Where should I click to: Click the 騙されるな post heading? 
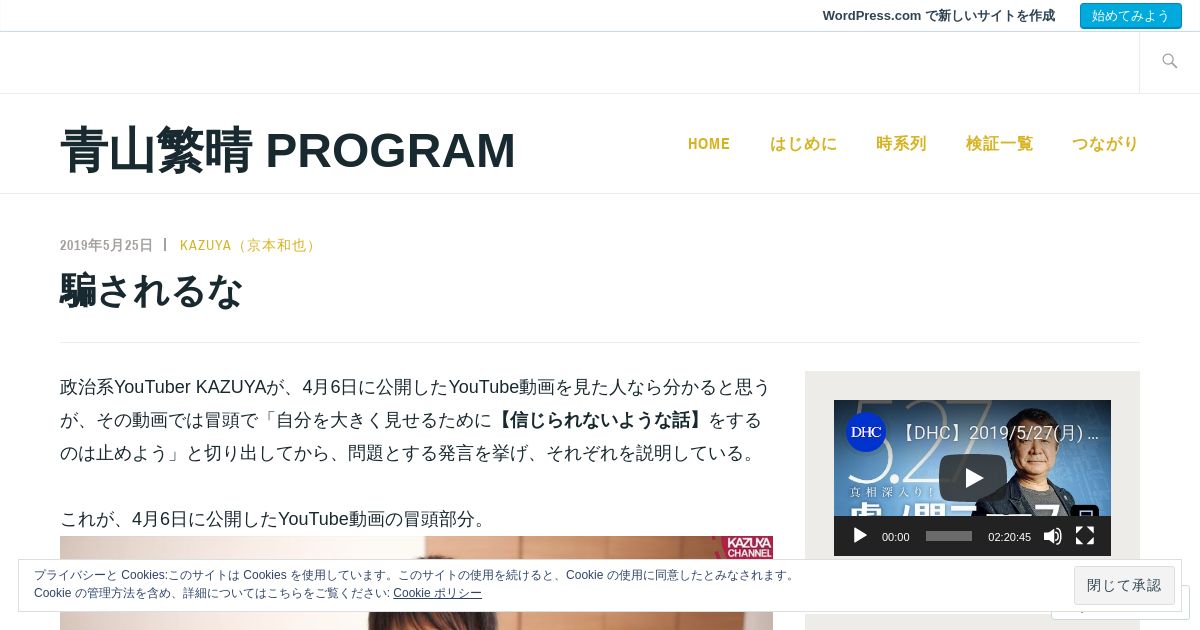click(x=151, y=291)
